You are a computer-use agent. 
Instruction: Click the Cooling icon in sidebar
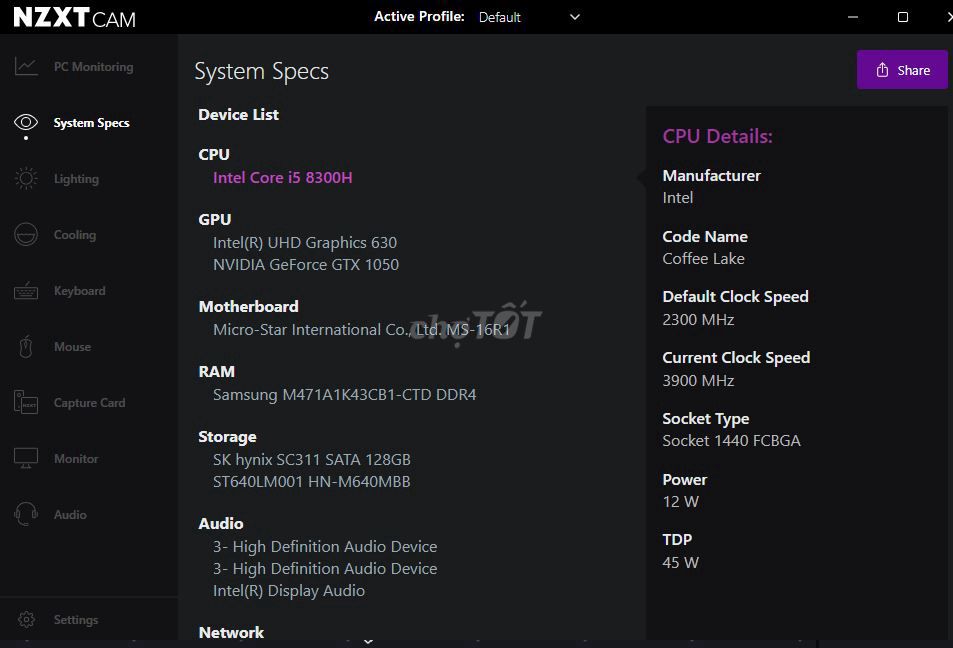(26, 234)
